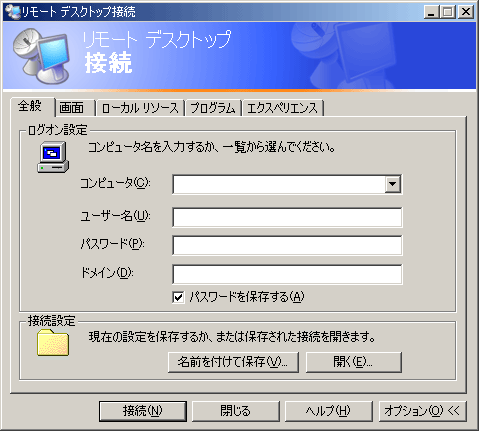
Task: Open the ローカル リソース tab
Action: coord(140,108)
